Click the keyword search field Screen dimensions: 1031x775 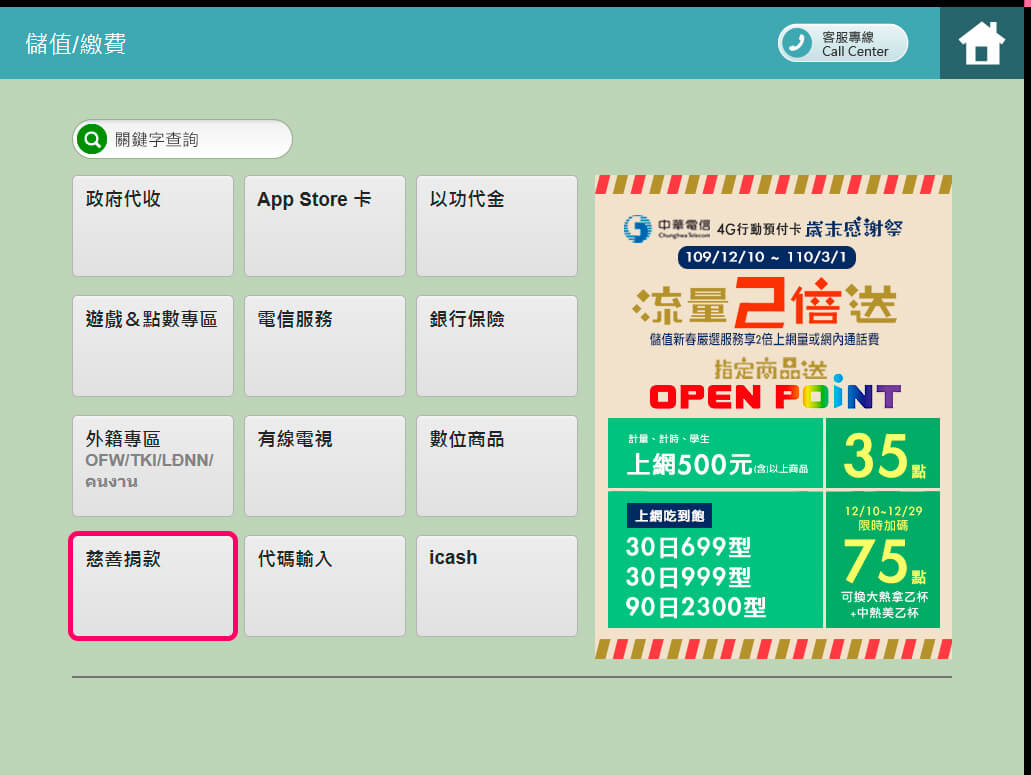tap(195, 140)
